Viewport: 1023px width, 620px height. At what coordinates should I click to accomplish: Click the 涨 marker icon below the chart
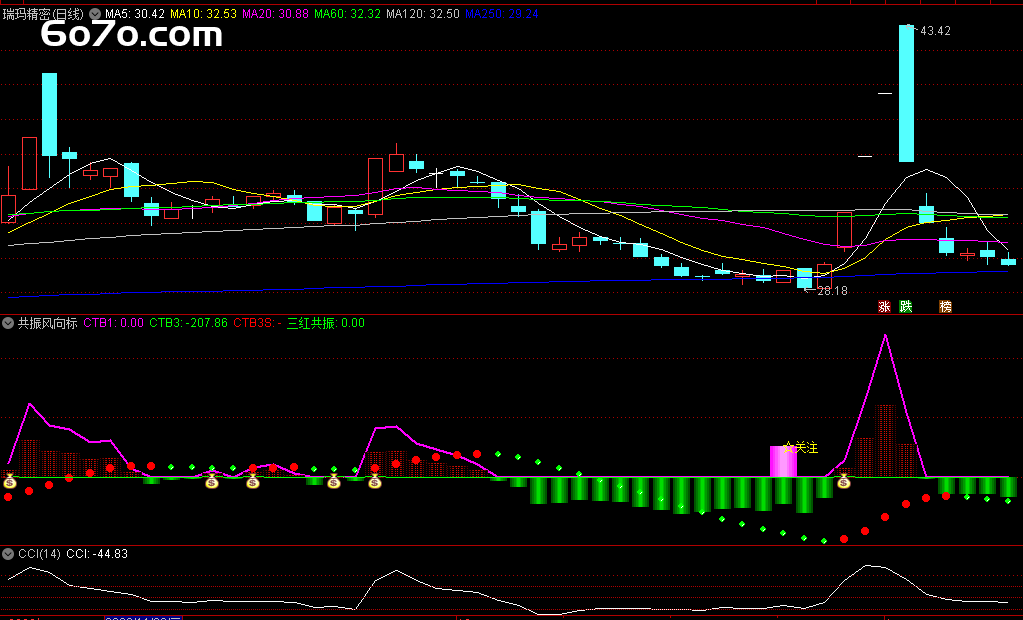pos(884,307)
